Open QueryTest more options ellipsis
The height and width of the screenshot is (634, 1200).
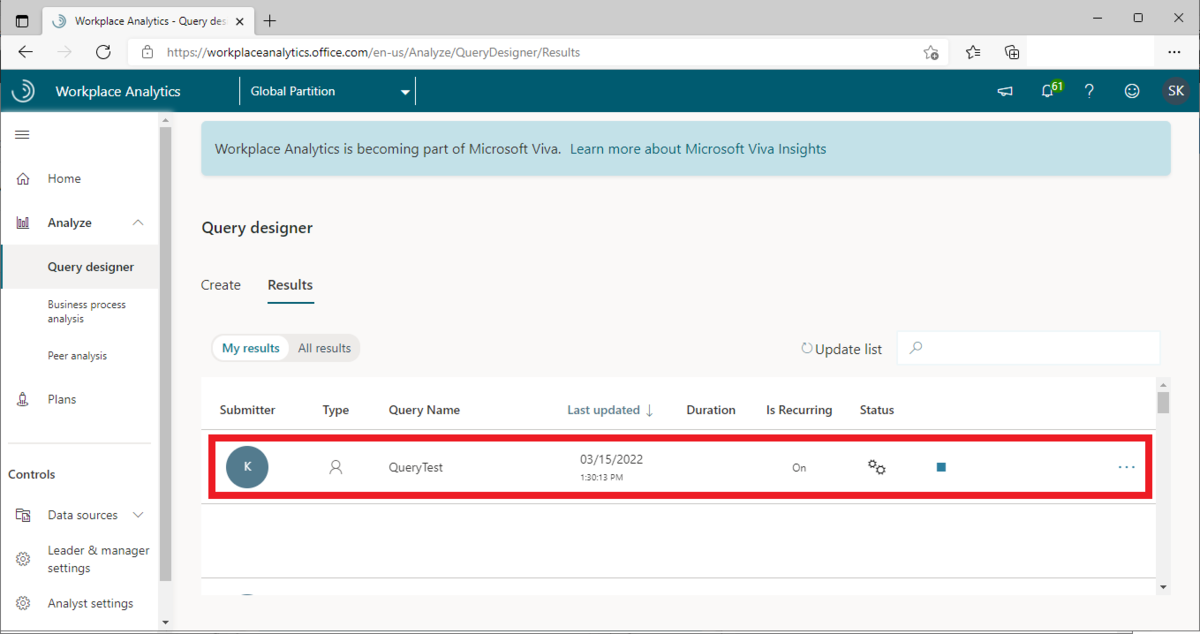[x=1127, y=467]
